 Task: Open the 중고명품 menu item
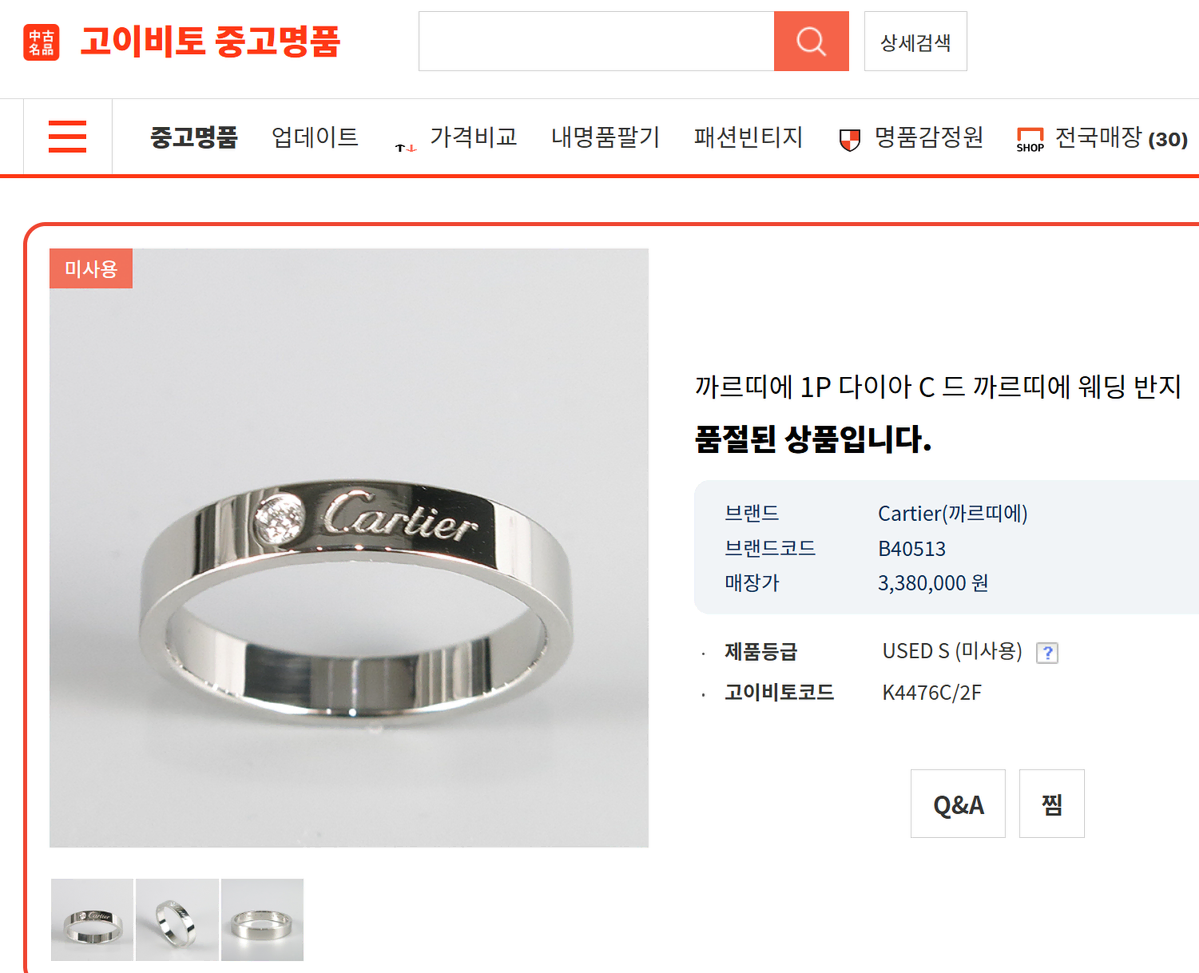point(193,138)
